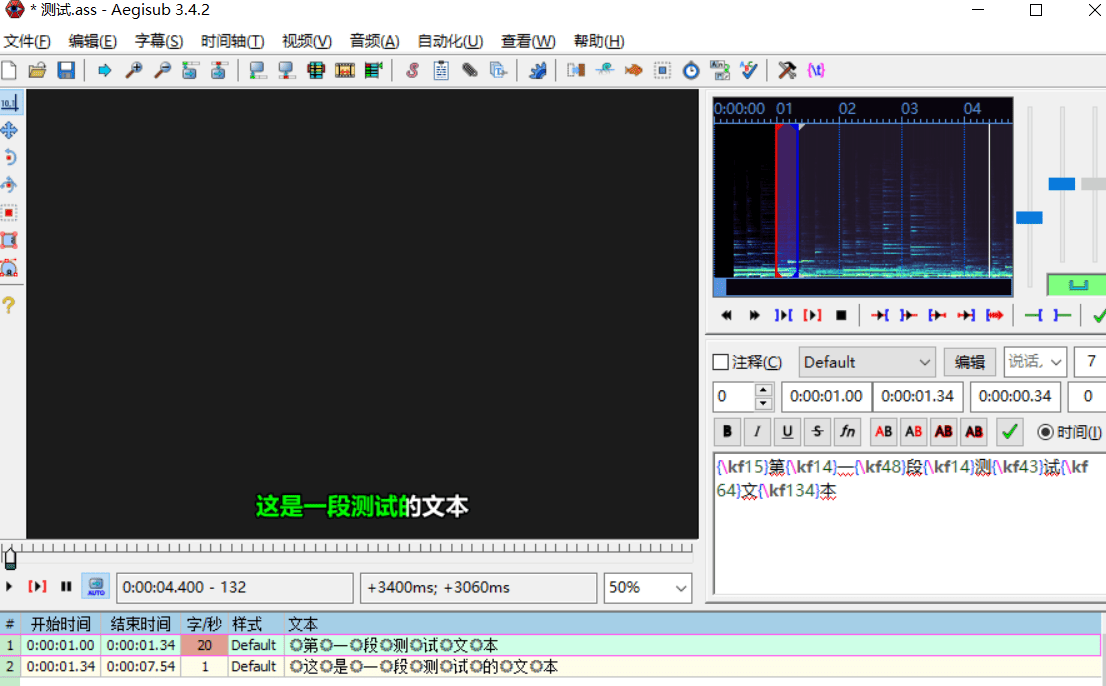The image size is (1106, 686).
Task: Toggle bold formatting for subtitle text
Action: click(x=728, y=431)
